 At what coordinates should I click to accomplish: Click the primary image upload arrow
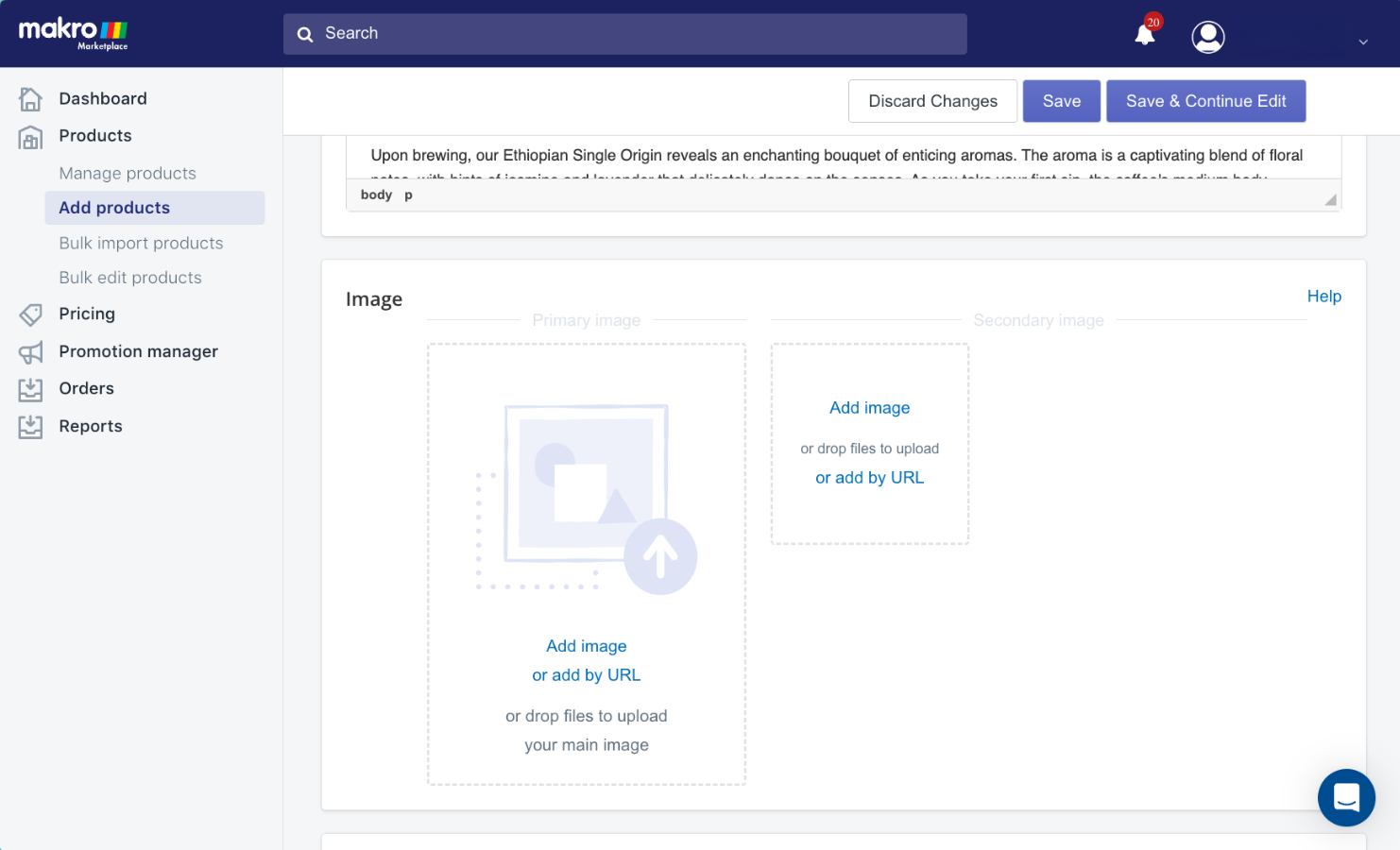tap(660, 556)
